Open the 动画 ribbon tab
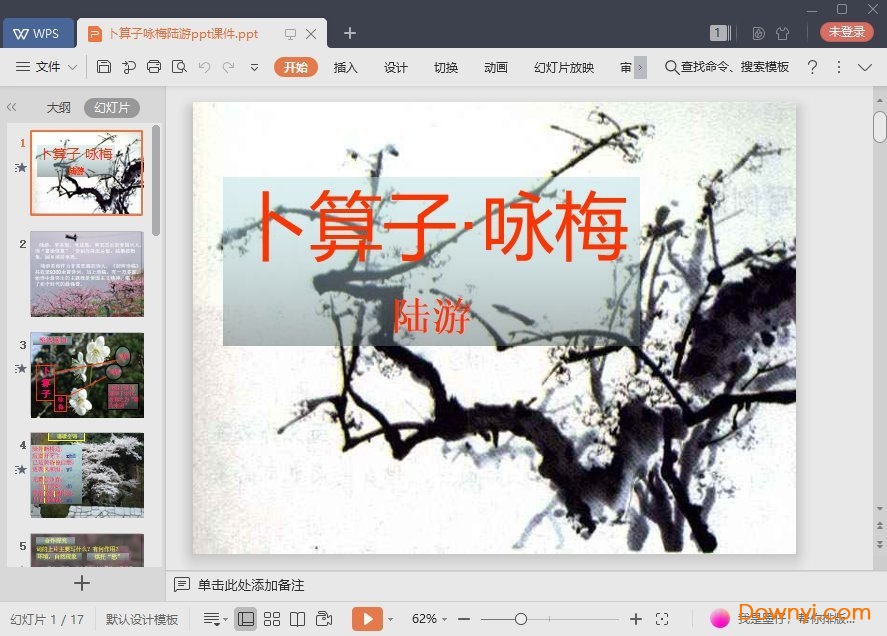Image resolution: width=887 pixels, height=636 pixels. point(495,68)
